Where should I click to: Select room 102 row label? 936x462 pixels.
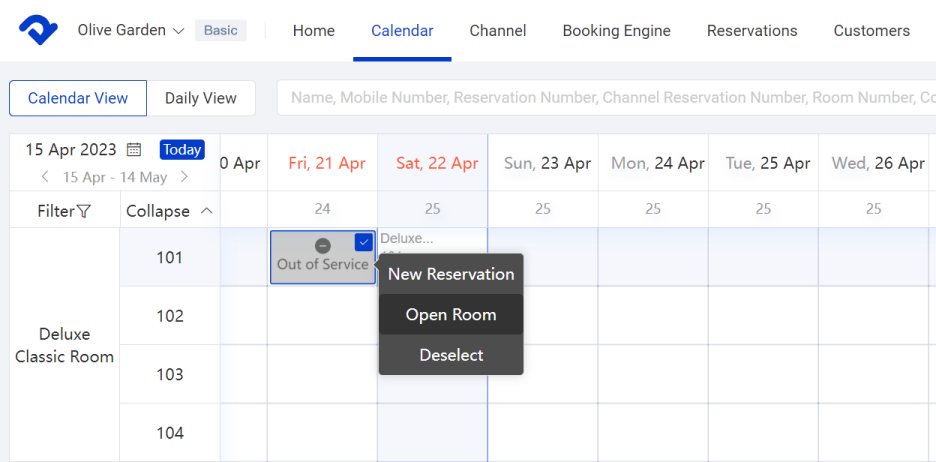tap(170, 316)
